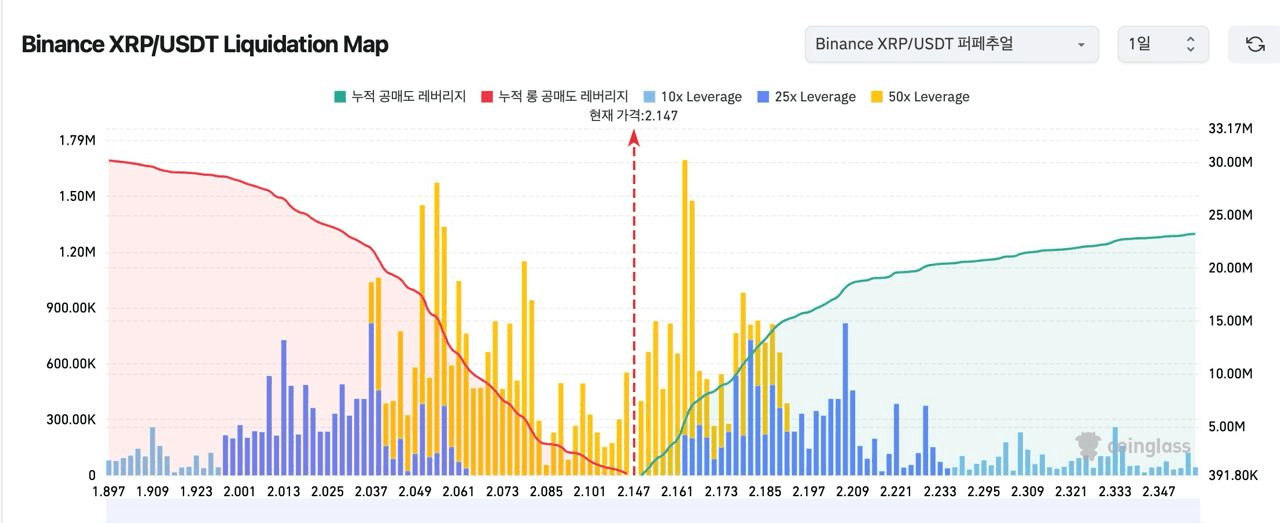Click the 2.185 price axis label
1280x523 pixels.
pyautogui.click(x=764, y=492)
